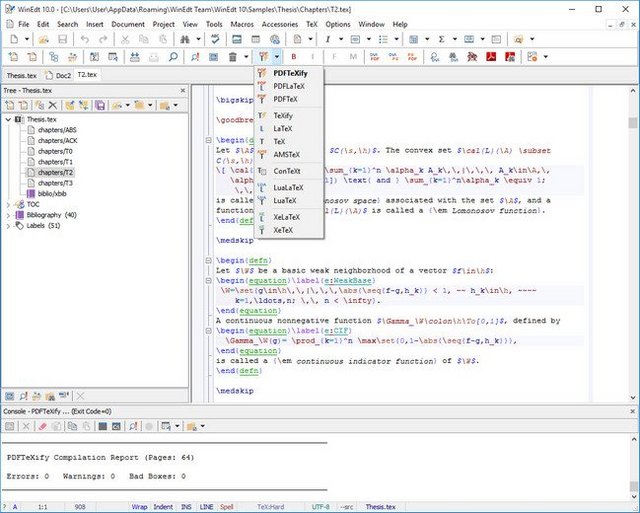The width and height of the screenshot is (640, 513).
Task: Click the Find binoculars icon
Action: (184, 39)
